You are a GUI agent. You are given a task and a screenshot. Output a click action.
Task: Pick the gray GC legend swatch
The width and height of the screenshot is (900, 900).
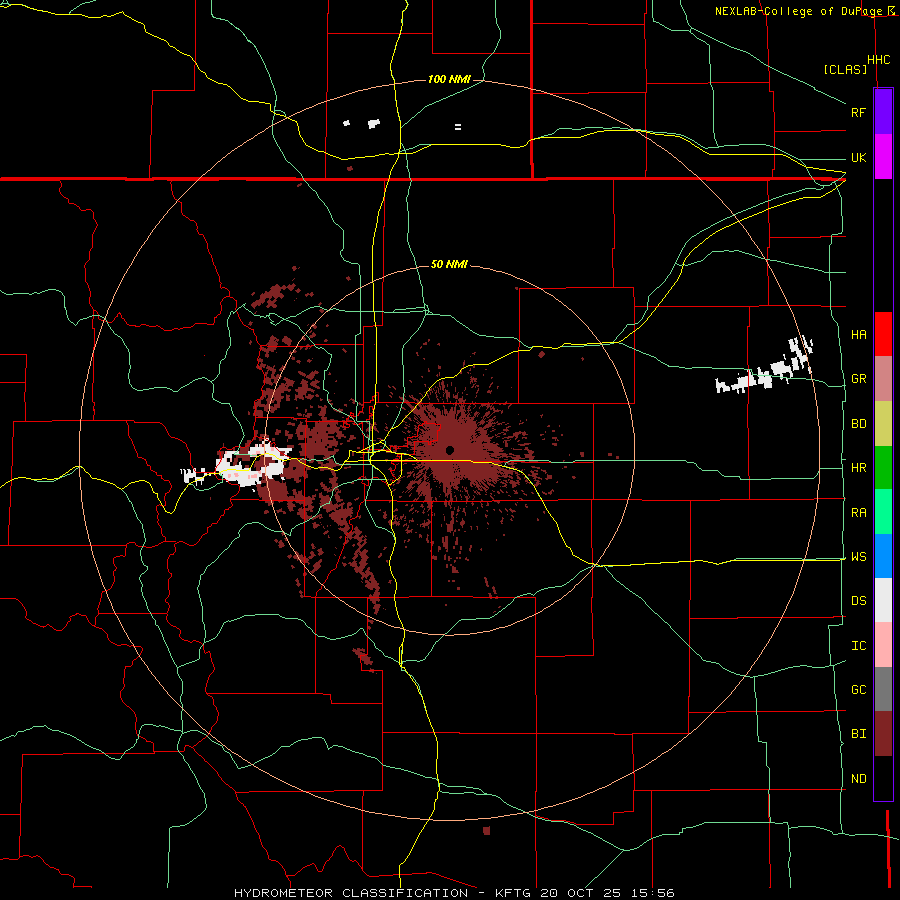tap(883, 689)
